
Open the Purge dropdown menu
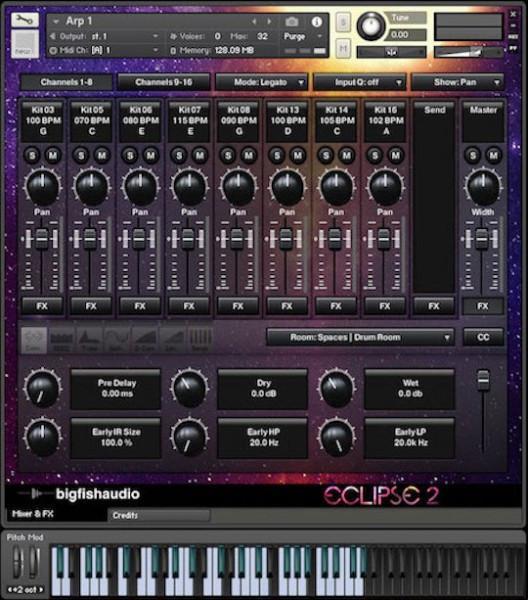(x=302, y=36)
